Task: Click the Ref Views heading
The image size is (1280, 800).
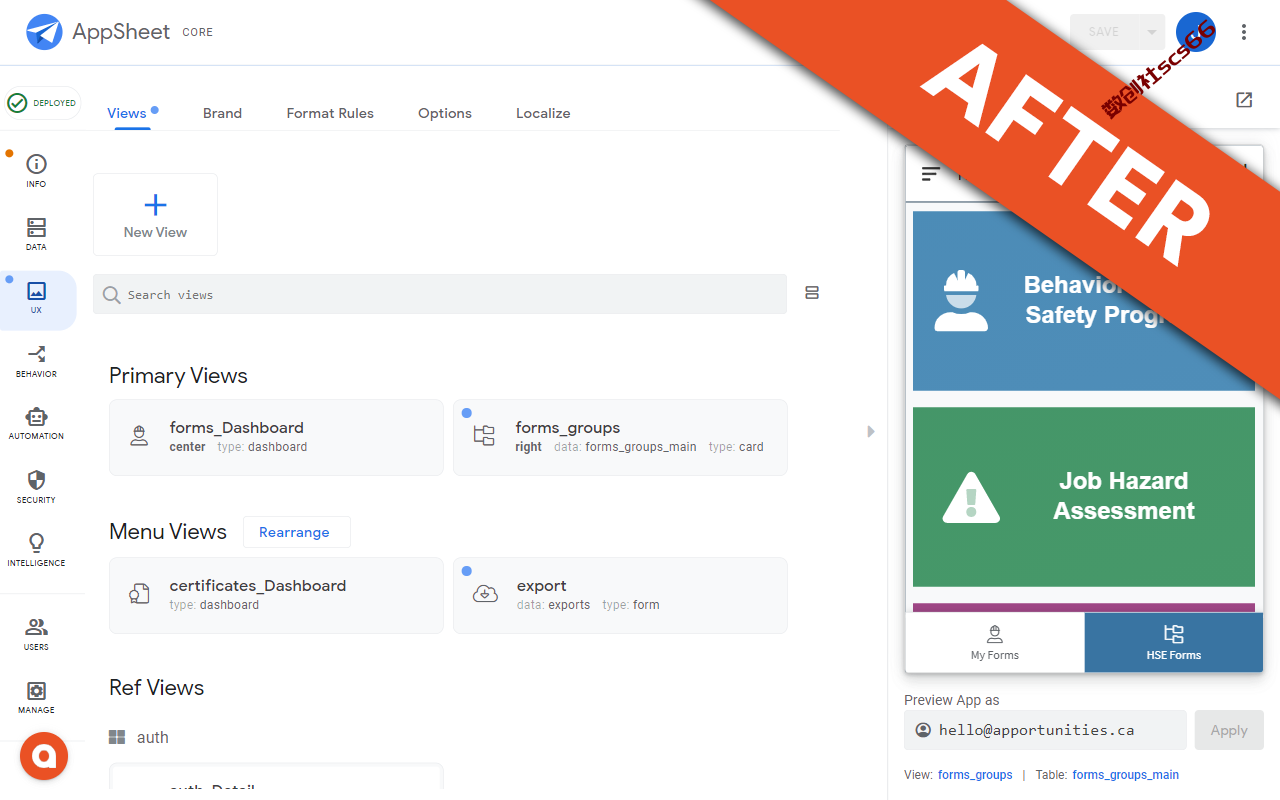Action: [156, 688]
